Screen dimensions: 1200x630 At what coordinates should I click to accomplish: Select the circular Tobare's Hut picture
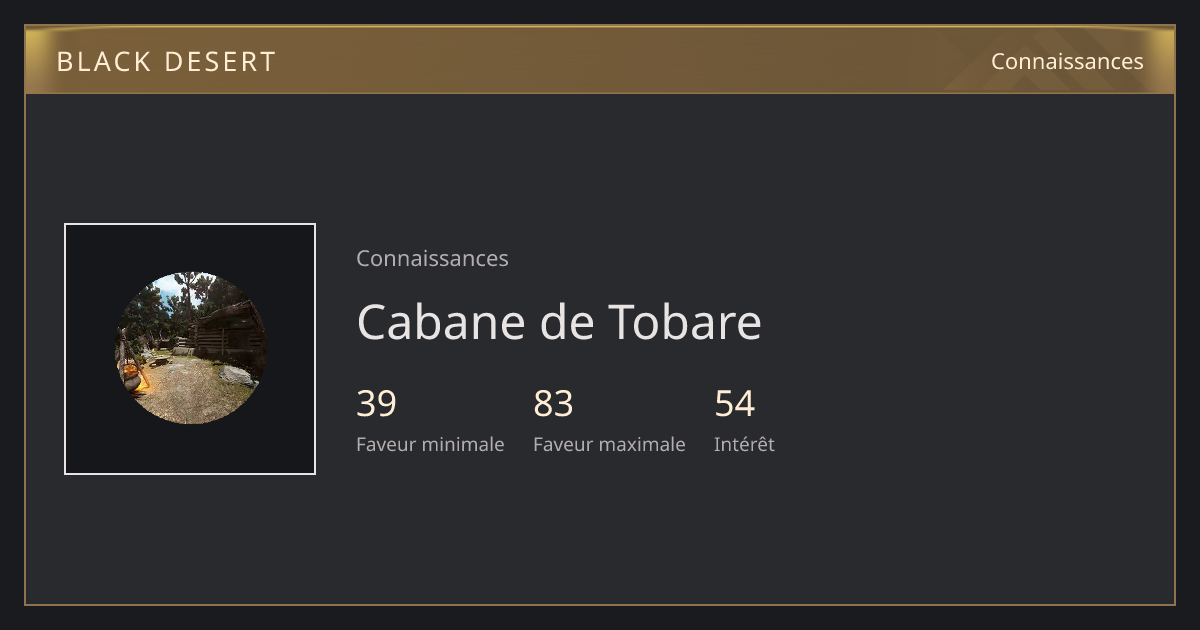(190, 348)
